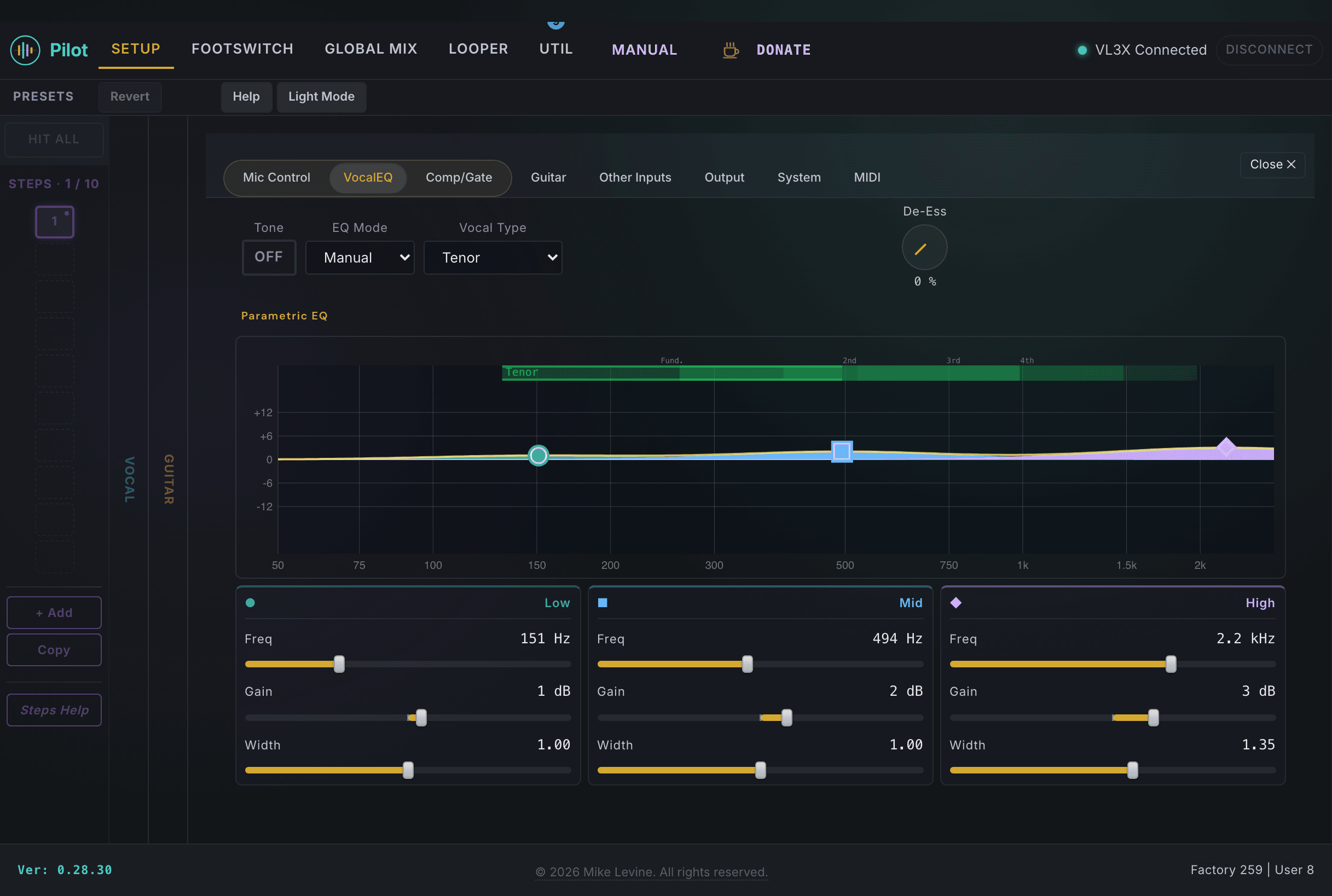Image resolution: width=1332 pixels, height=896 pixels.
Task: Click the Low band Gain slider
Action: 408,717
